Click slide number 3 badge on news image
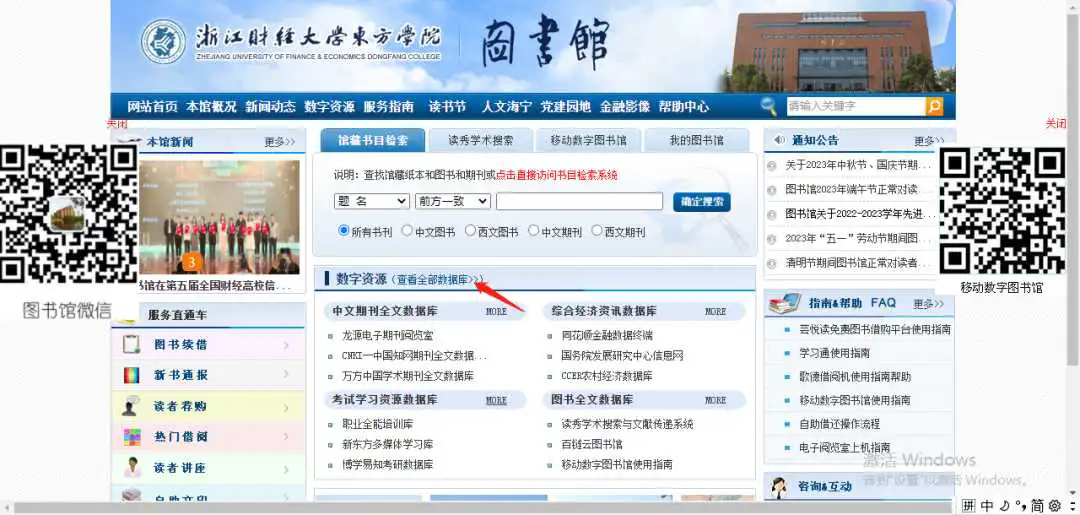Screen dimensions: 1080x515 coord(191,262)
